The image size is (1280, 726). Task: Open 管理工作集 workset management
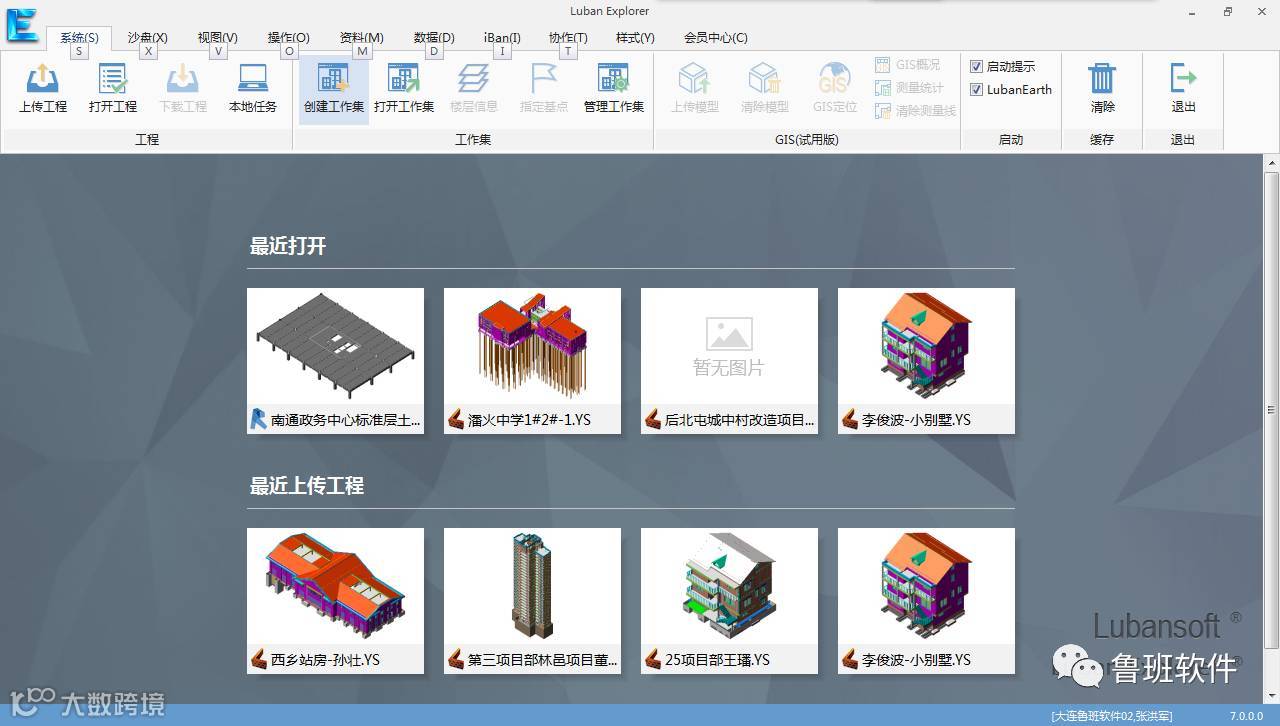pyautogui.click(x=614, y=88)
